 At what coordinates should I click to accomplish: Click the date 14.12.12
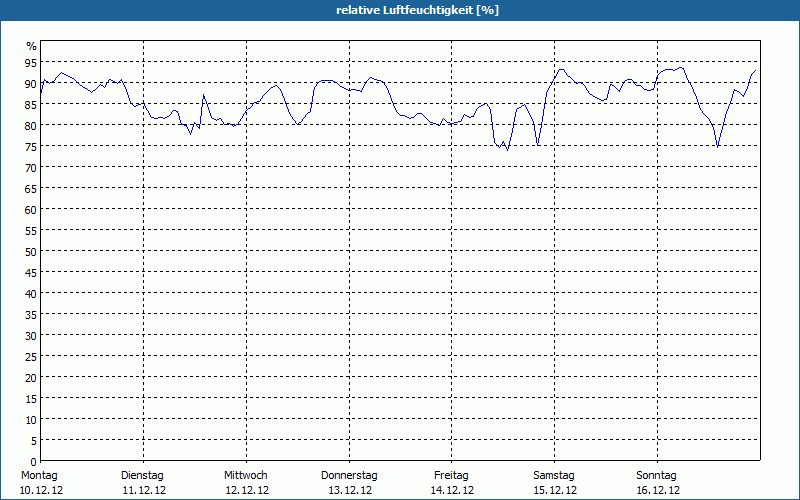(452, 490)
